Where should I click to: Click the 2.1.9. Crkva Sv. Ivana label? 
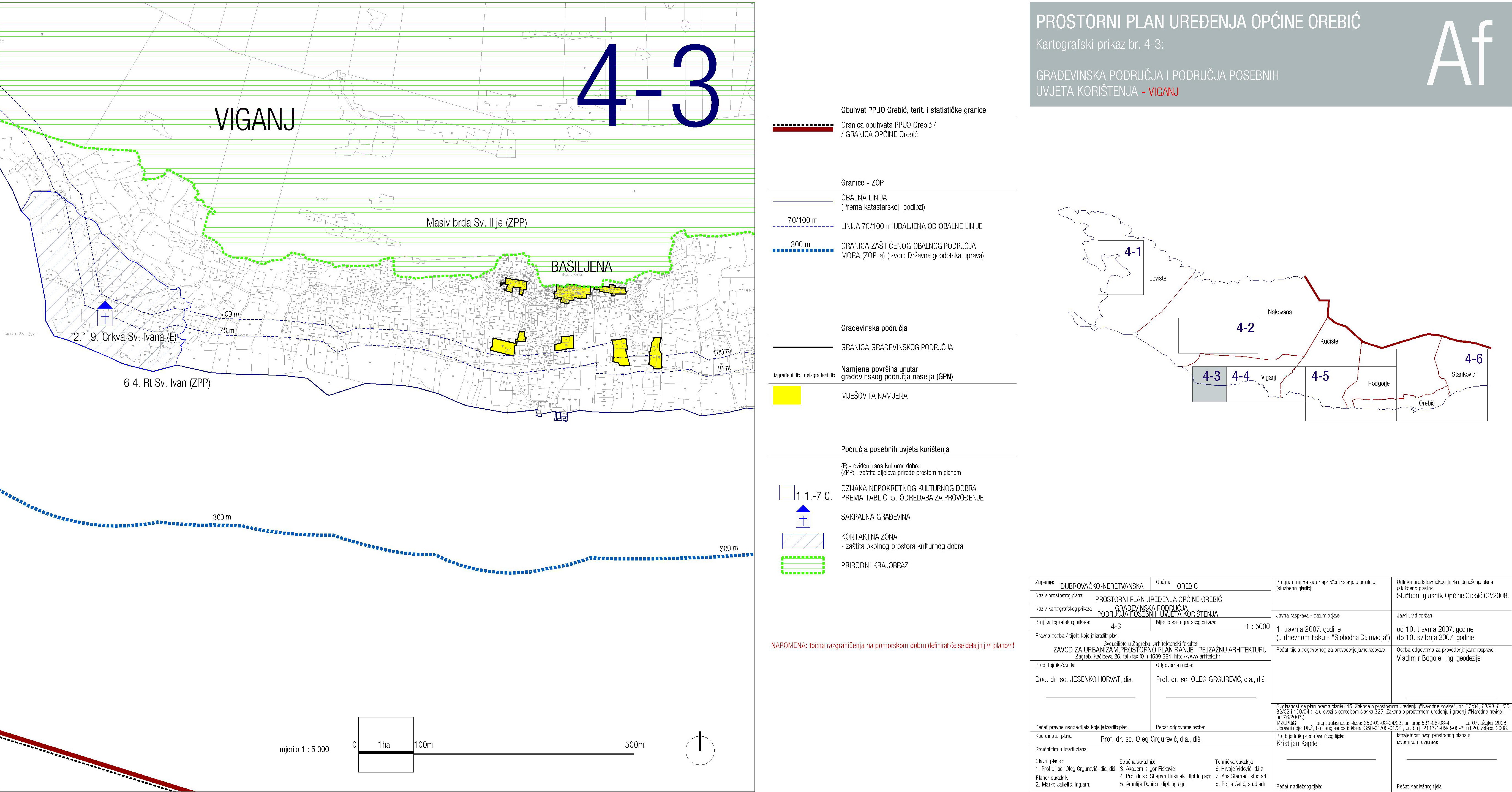tap(125, 338)
